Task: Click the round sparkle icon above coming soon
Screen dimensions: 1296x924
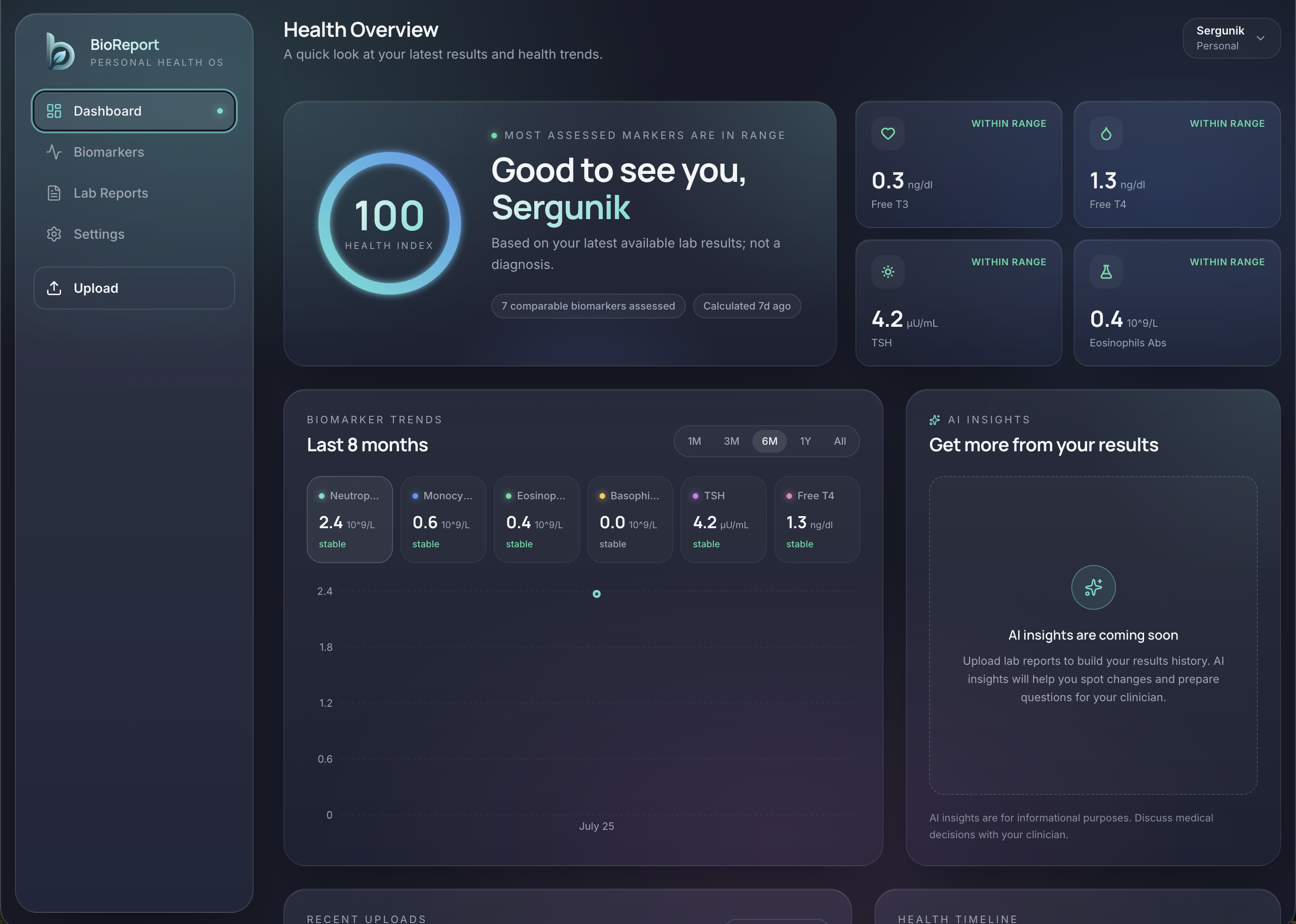Action: pyautogui.click(x=1093, y=587)
